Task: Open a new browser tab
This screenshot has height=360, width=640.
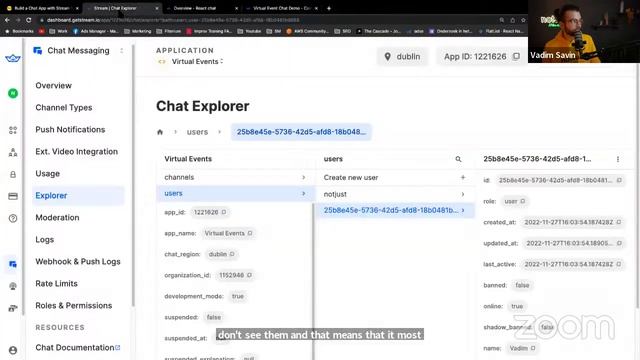Action: (329, 8)
